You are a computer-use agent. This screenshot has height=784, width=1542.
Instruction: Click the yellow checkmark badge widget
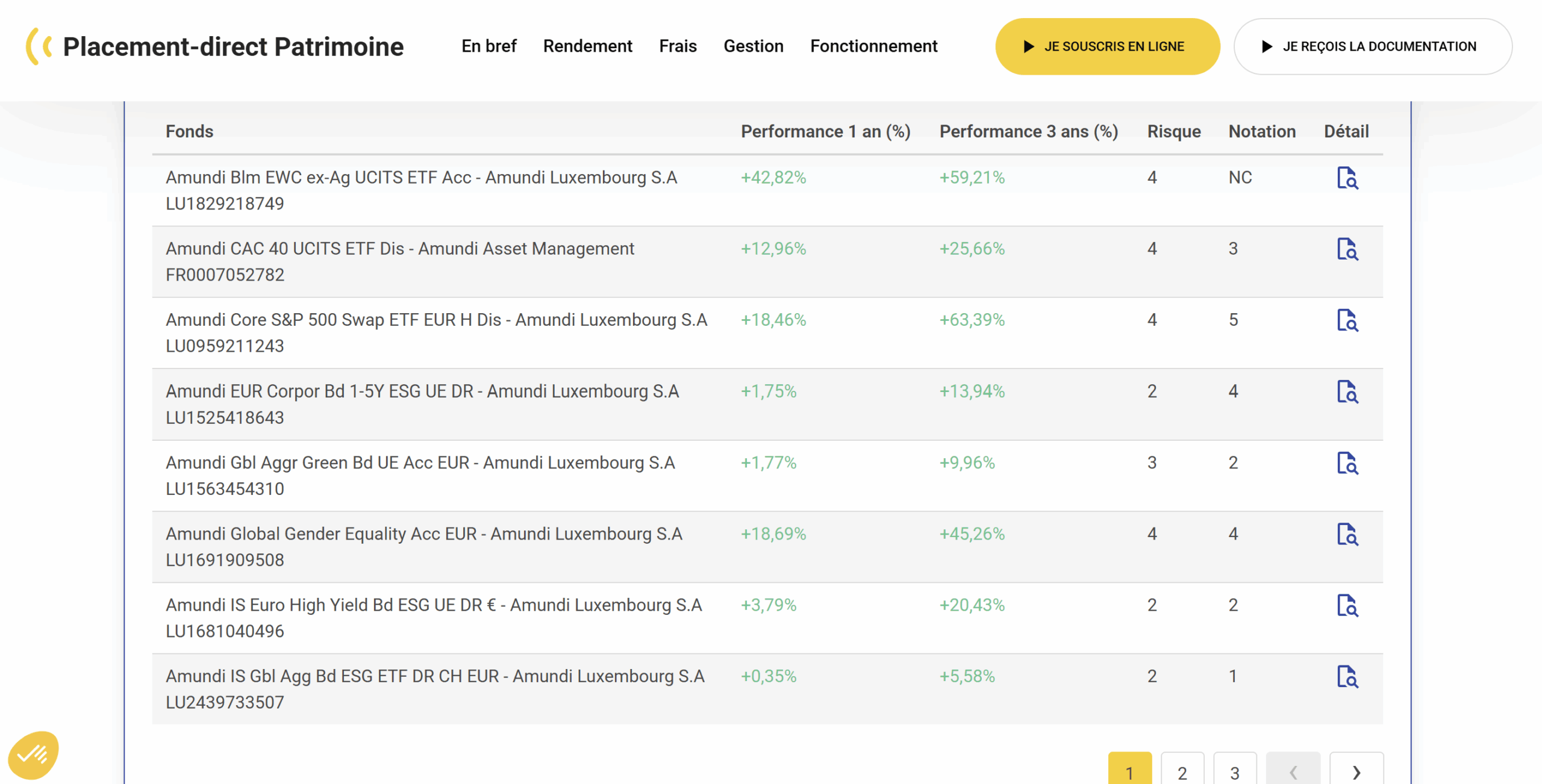[x=34, y=755]
